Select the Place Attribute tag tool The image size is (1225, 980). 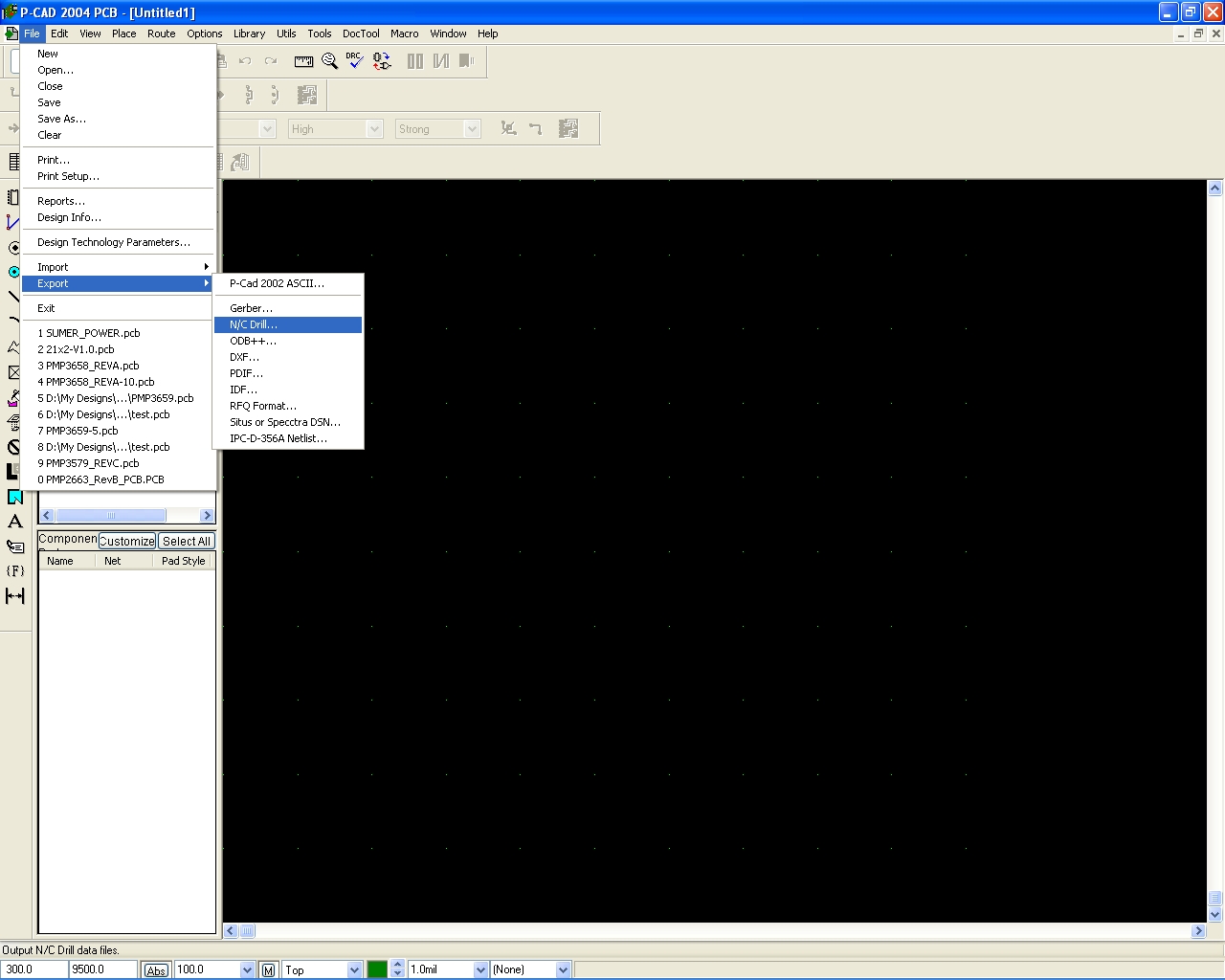click(14, 546)
